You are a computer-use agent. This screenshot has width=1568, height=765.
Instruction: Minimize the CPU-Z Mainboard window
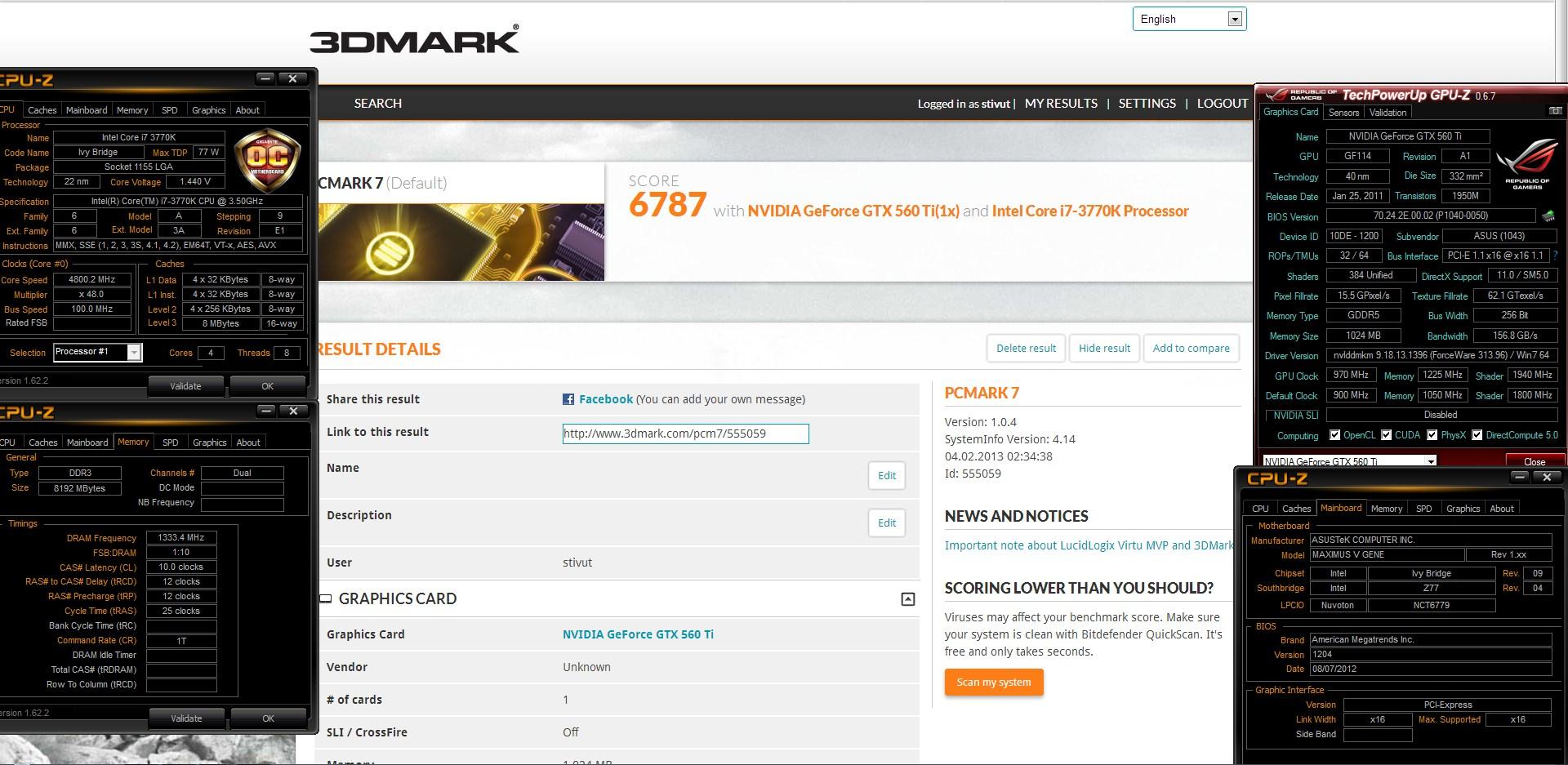click(x=1520, y=477)
